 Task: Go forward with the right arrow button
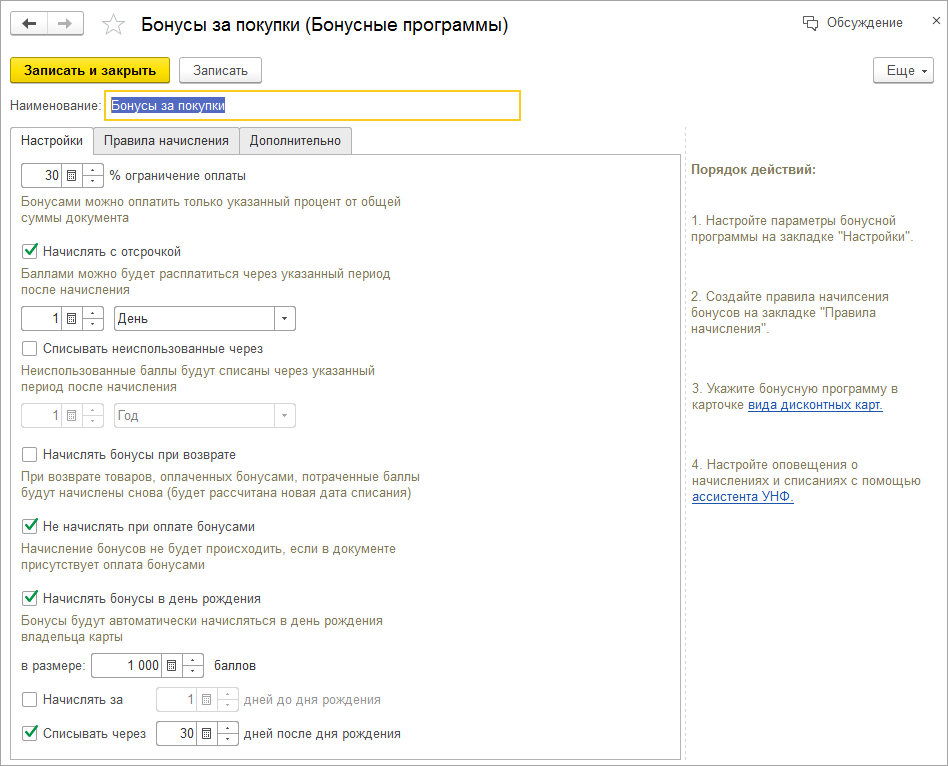point(66,23)
